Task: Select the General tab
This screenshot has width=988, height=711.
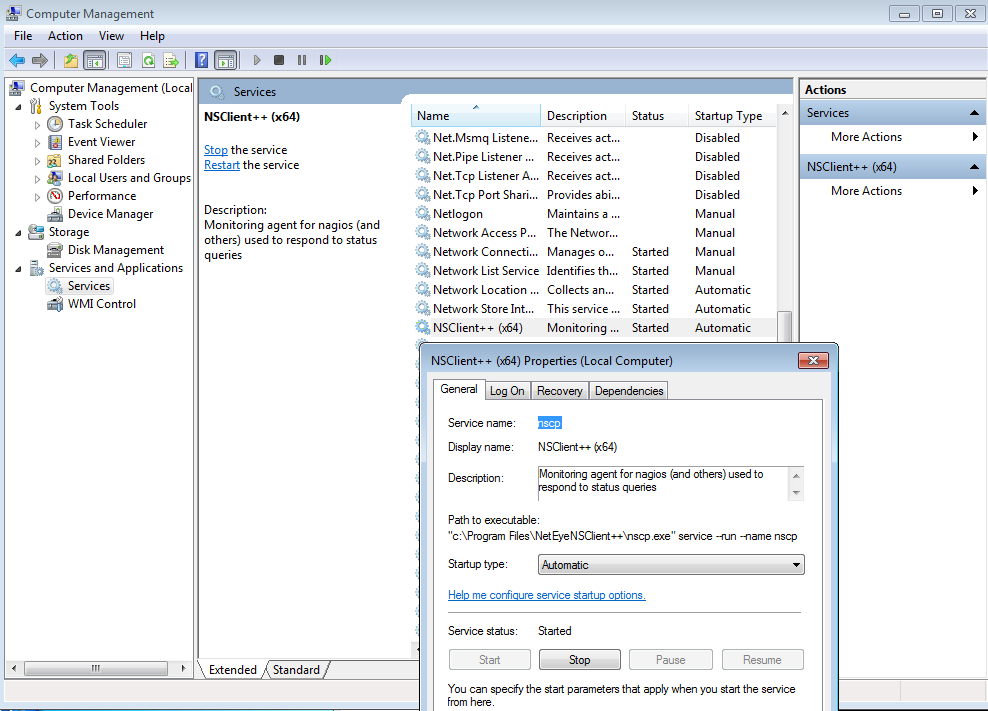Action: [x=459, y=389]
